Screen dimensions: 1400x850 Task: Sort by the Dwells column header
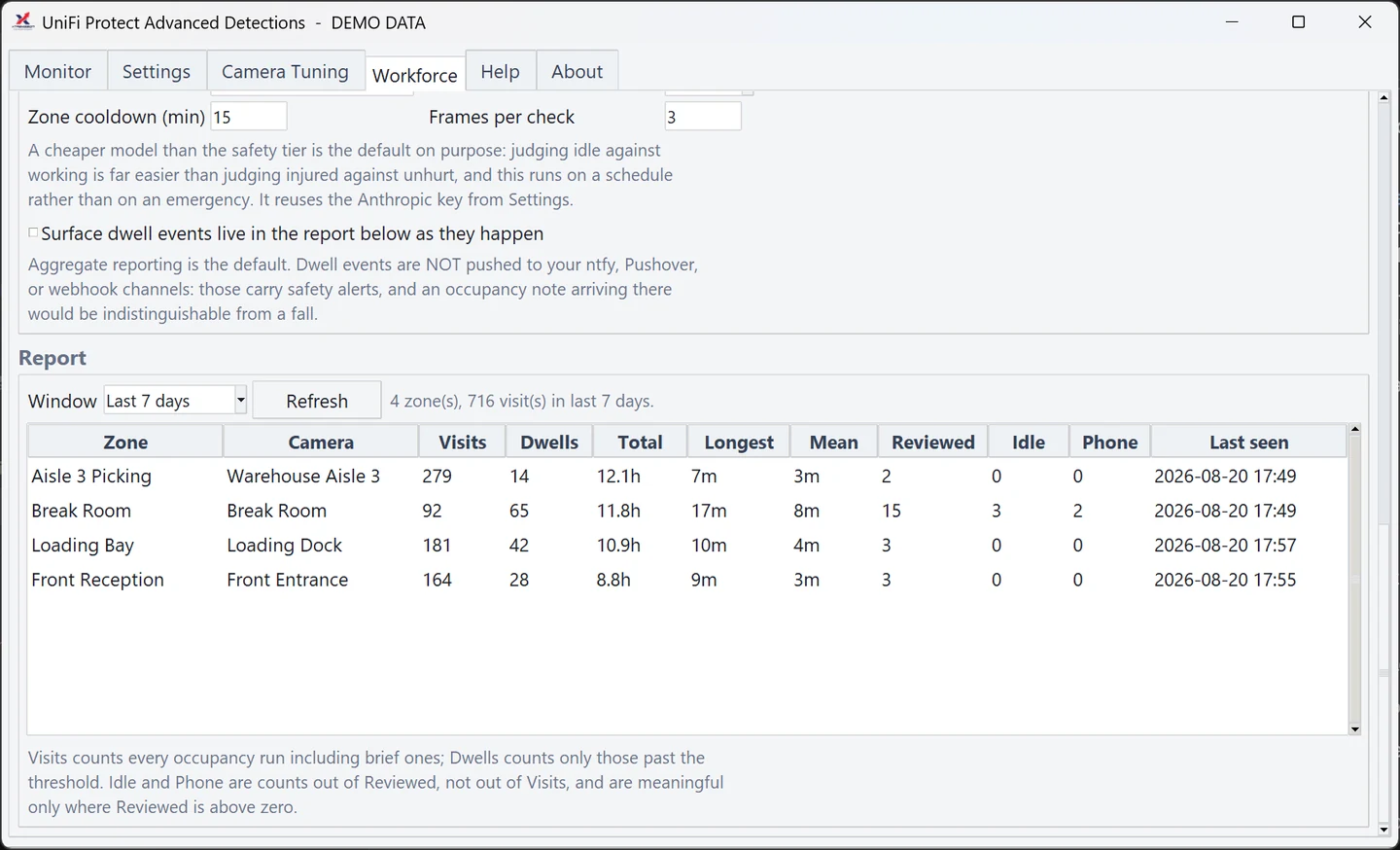click(549, 443)
